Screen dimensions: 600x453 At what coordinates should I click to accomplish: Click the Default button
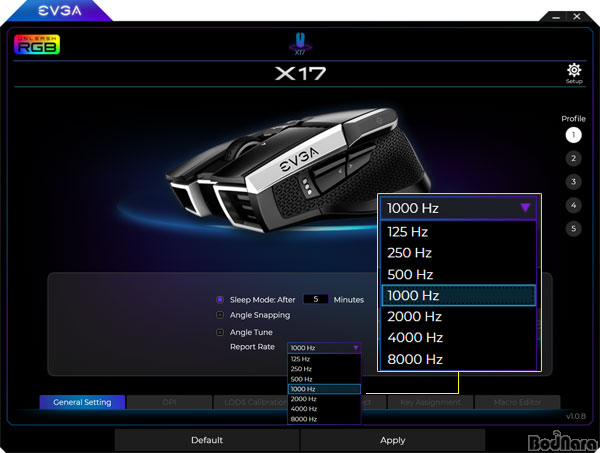pyautogui.click(x=207, y=440)
